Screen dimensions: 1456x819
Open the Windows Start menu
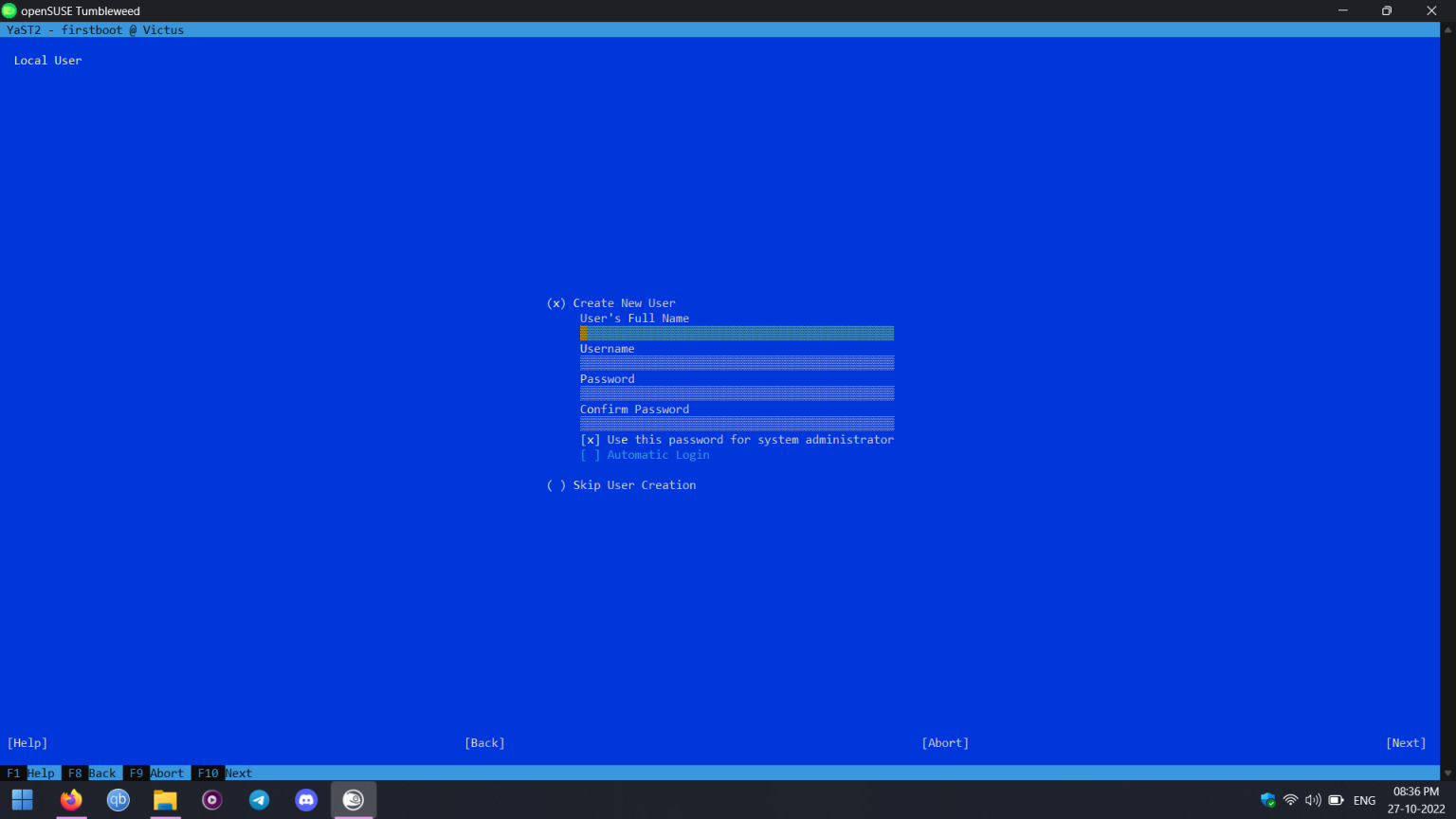point(22,800)
